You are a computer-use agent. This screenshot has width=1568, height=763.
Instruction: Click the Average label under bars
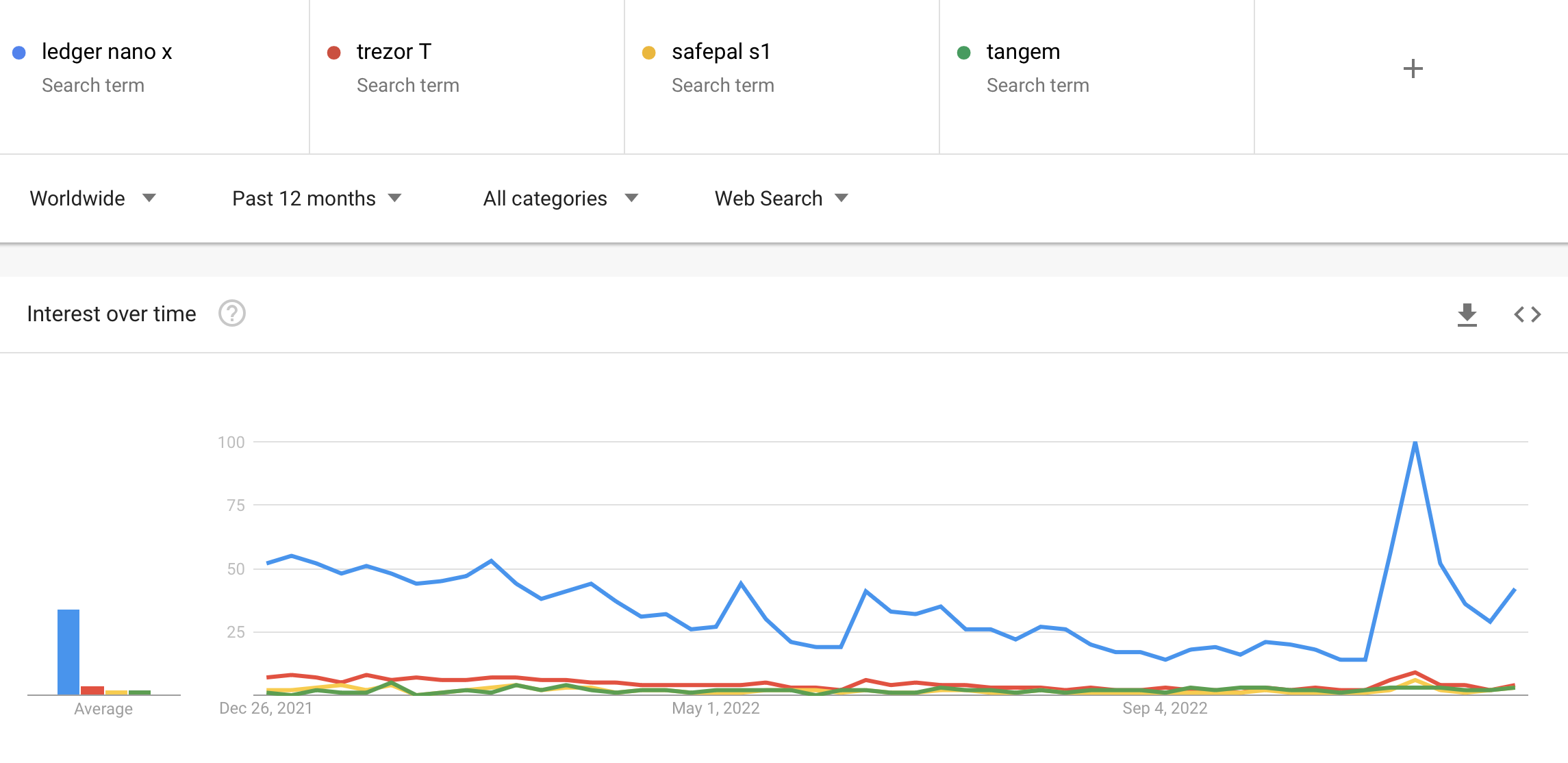103,709
